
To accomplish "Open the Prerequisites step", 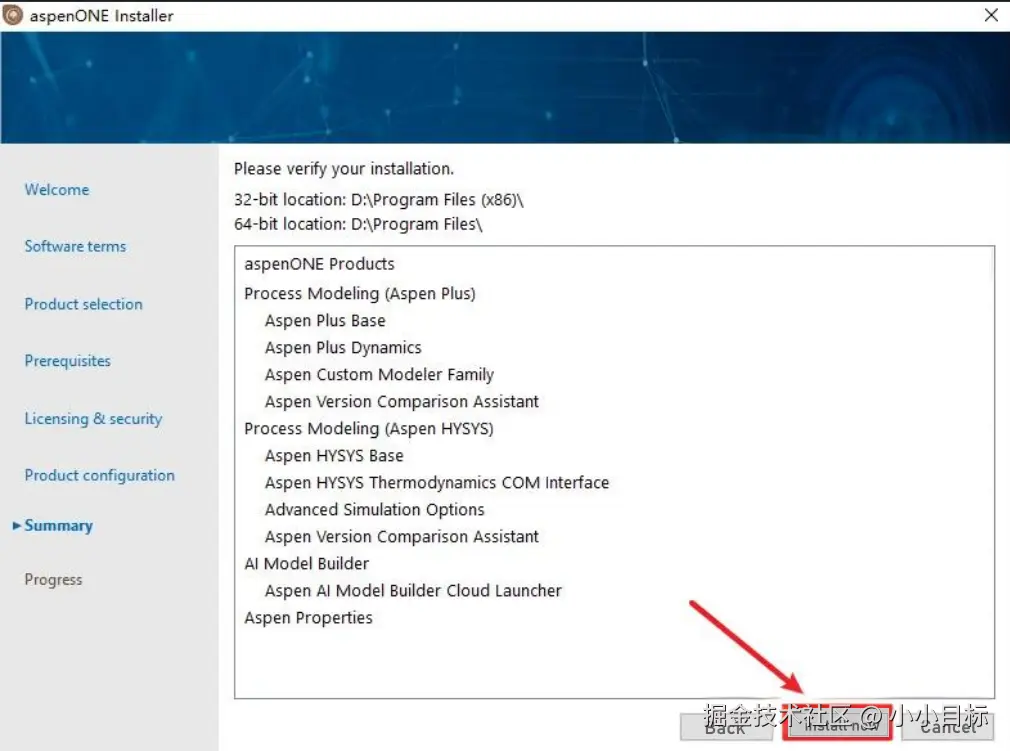I will click(x=68, y=361).
